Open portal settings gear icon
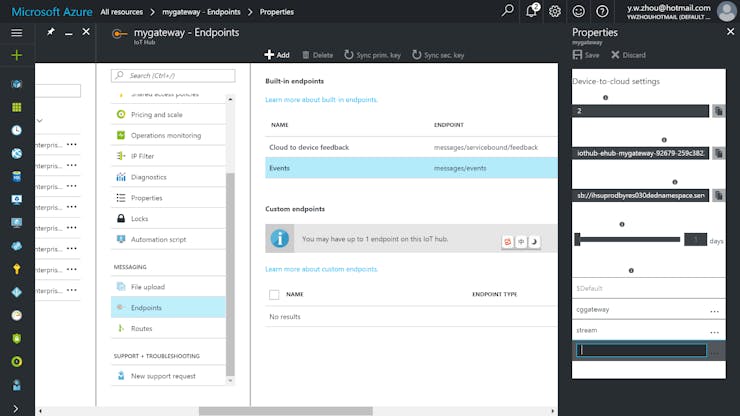Viewport: 740px width, 416px height. point(555,11)
